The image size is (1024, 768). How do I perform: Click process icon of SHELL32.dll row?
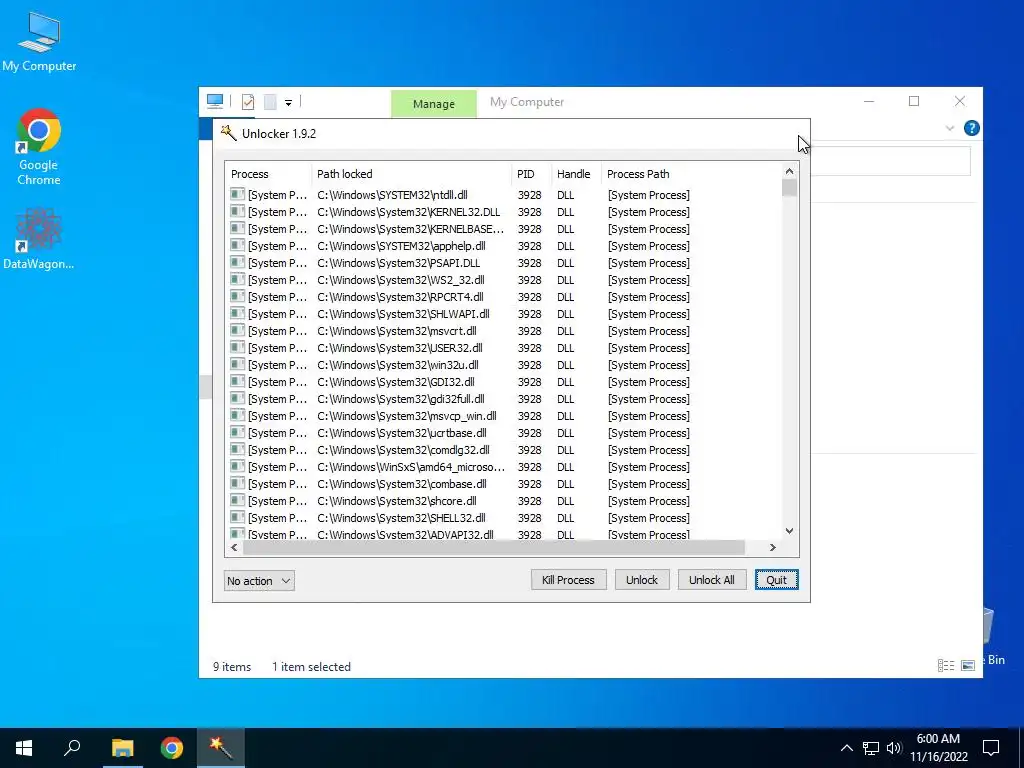[237, 517]
